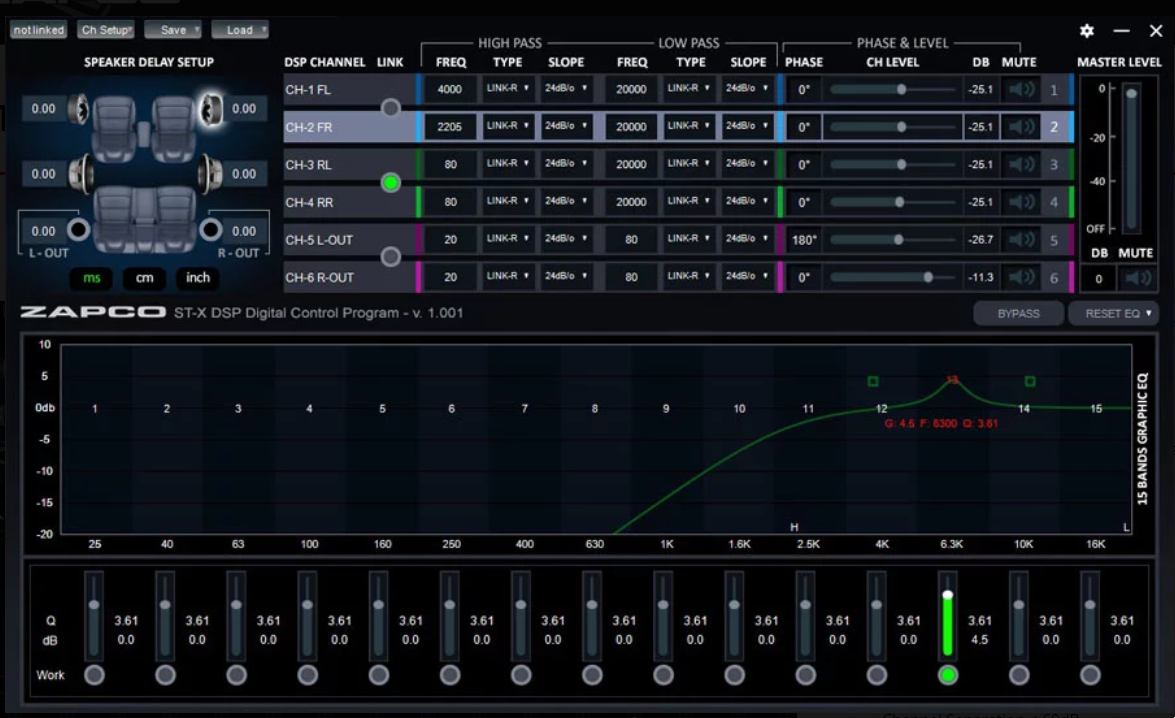Mute channel CH-2 FR speaker icon
The image size is (1175, 718).
(x=1021, y=127)
